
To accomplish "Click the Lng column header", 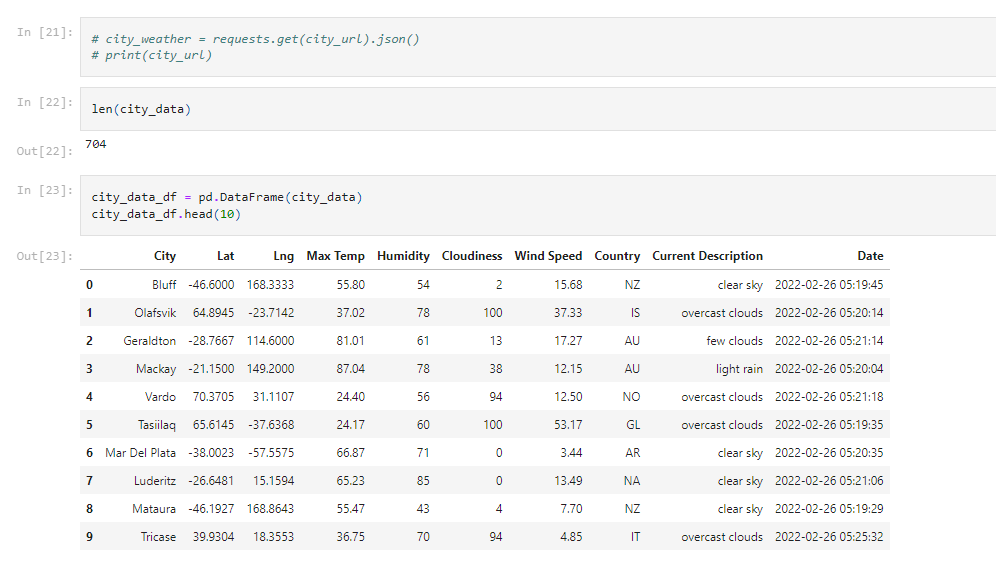I will click(x=283, y=256).
